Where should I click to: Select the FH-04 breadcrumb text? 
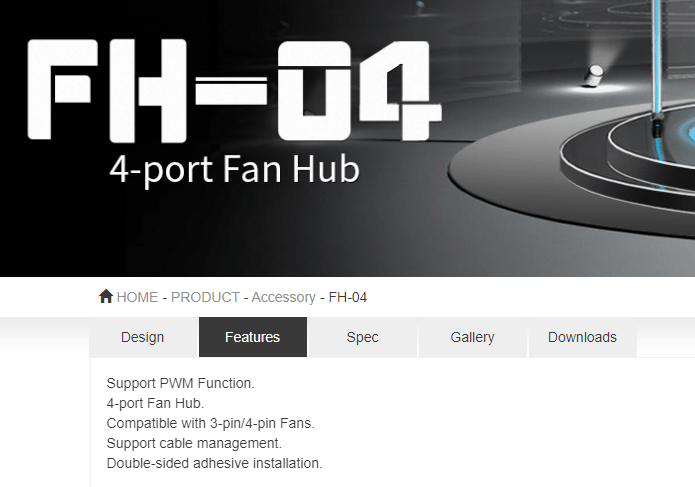[348, 297]
